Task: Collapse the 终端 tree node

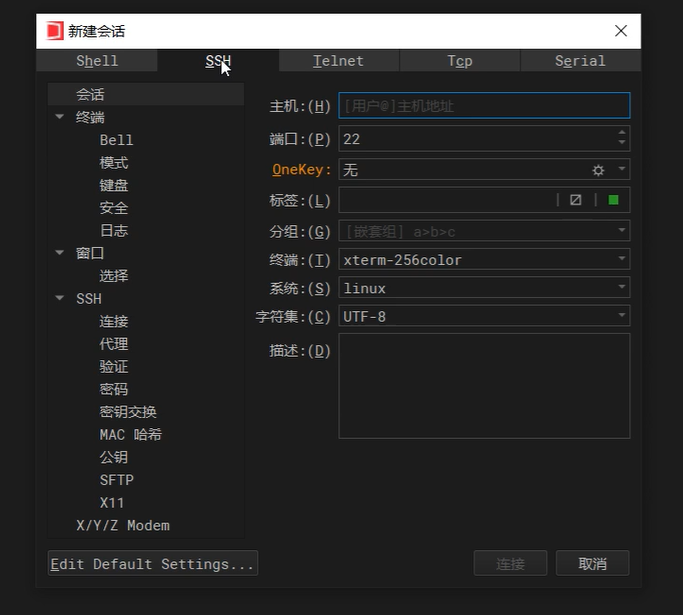Action: pos(60,117)
